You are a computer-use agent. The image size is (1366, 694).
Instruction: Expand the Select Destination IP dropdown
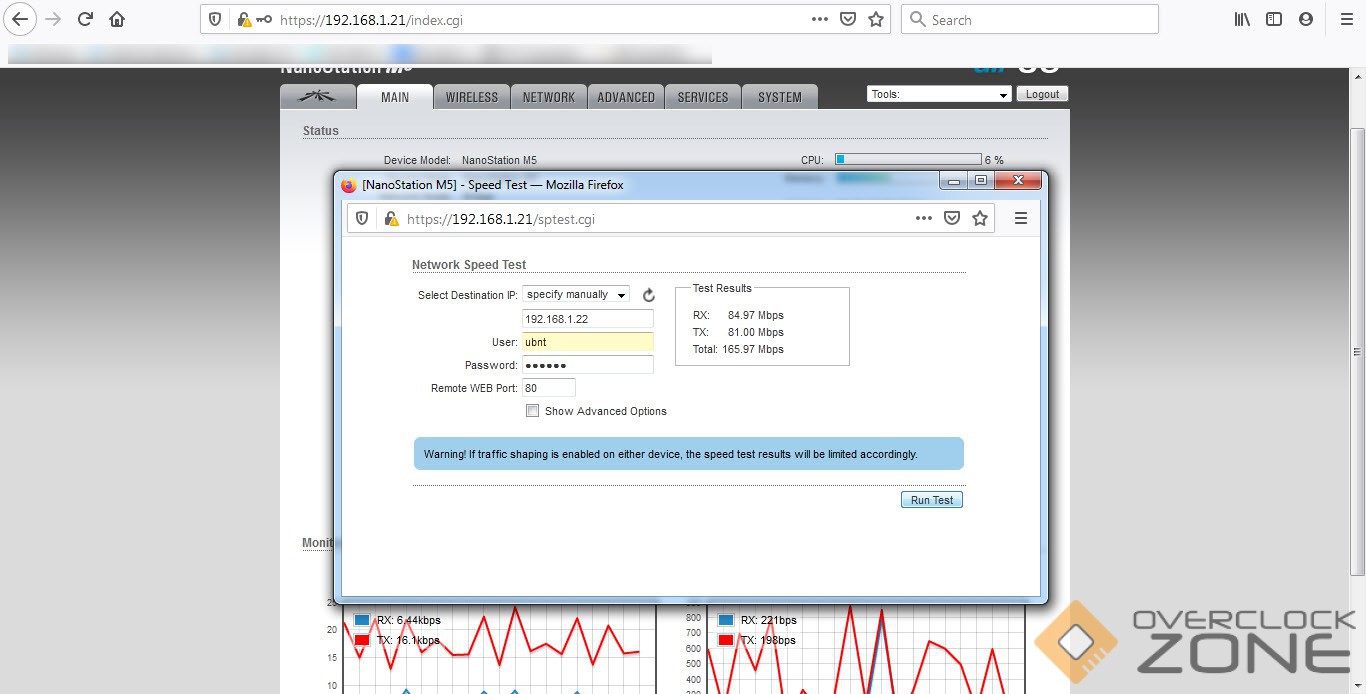576,295
